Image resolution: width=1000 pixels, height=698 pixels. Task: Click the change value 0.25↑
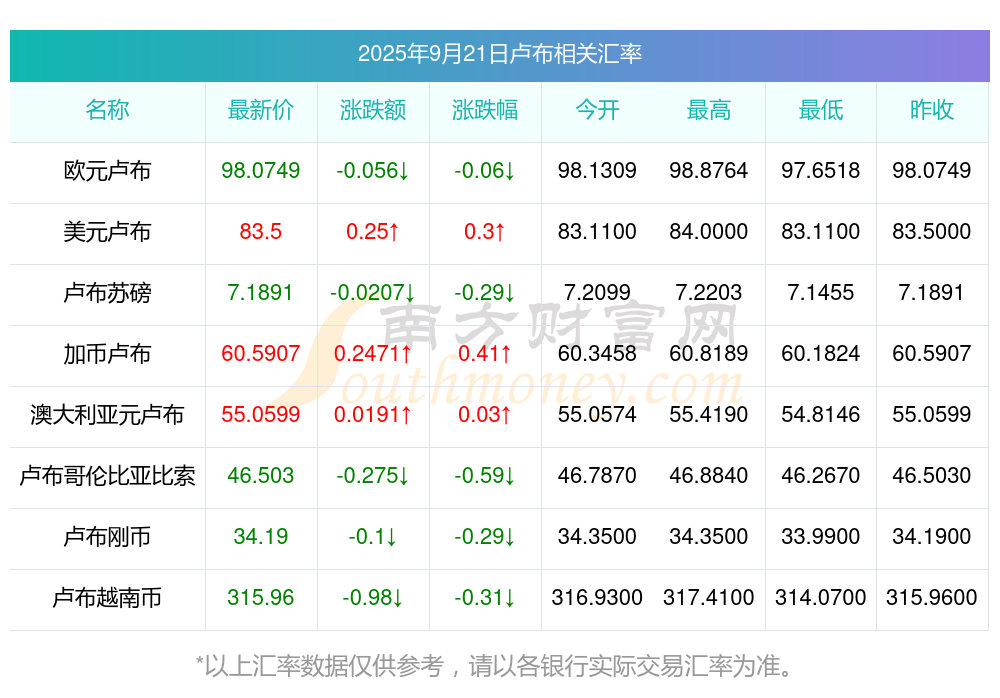(373, 231)
